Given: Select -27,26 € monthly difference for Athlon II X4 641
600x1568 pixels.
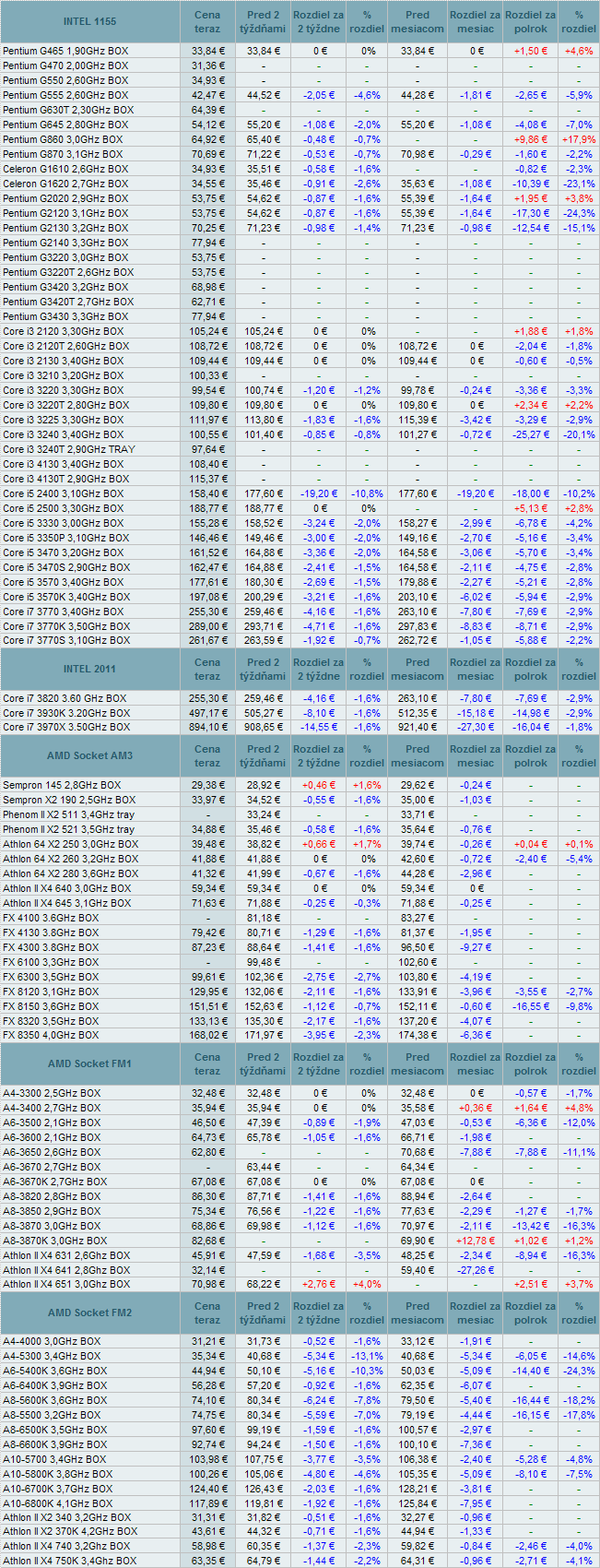Looking at the screenshot, I should (476, 1269).
